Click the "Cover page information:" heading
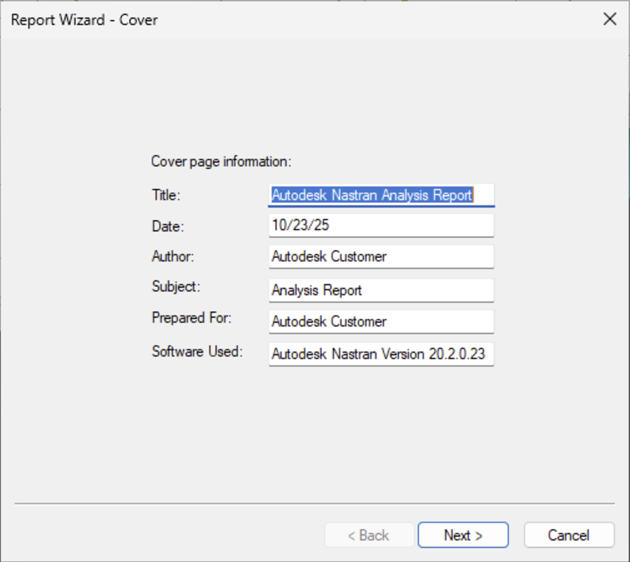Viewport: 630px width, 562px height. [x=221, y=161]
